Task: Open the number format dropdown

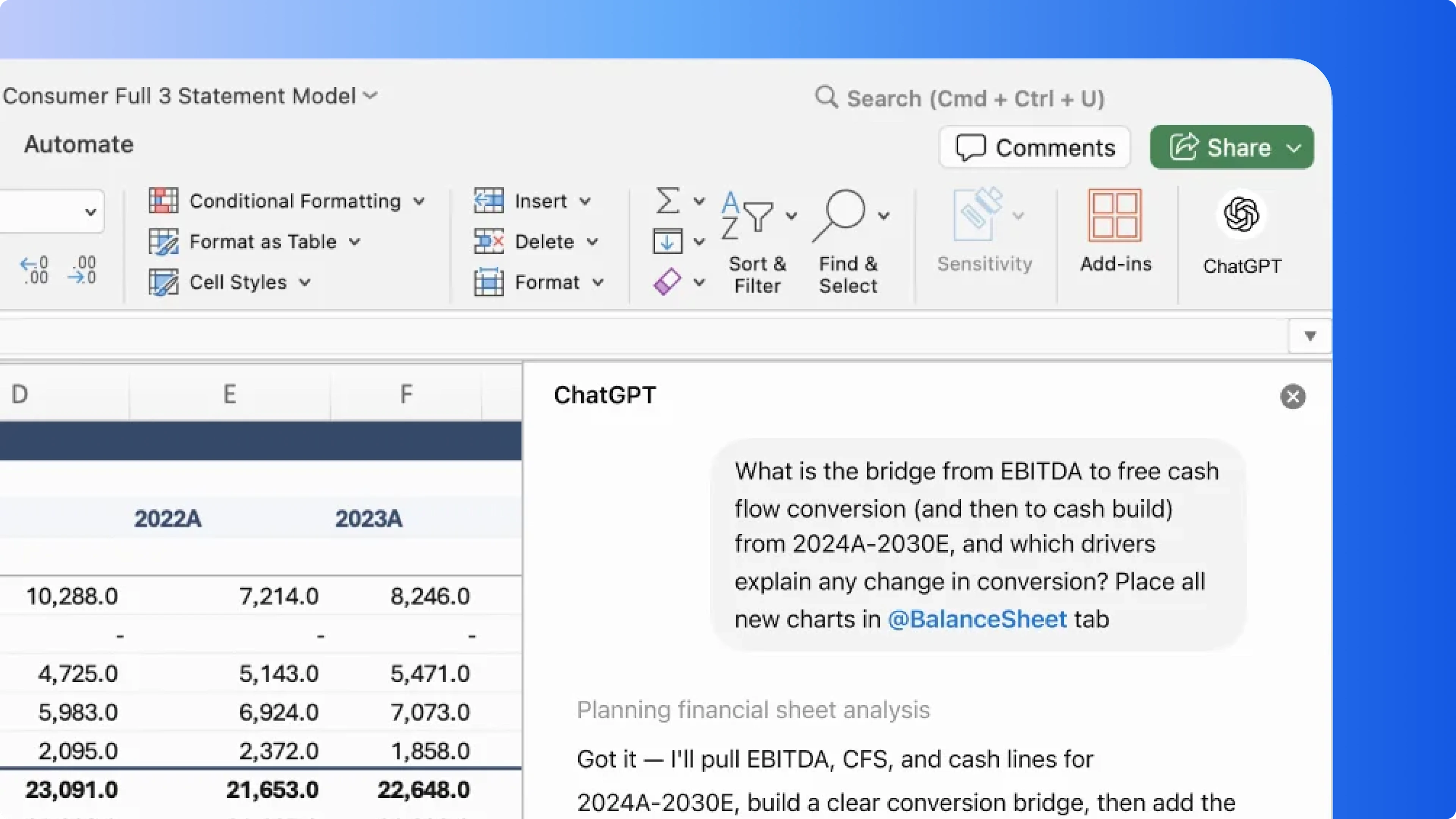Action: click(x=90, y=212)
